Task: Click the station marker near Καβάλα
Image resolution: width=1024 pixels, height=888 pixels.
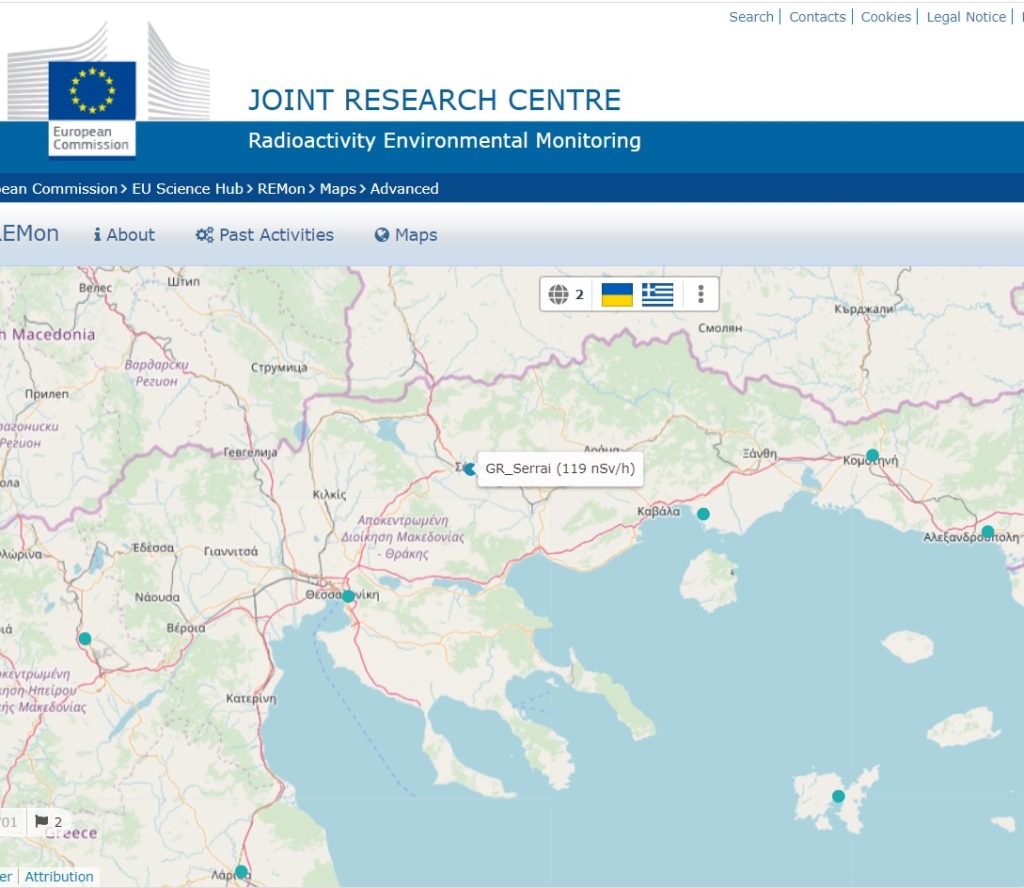Action: pyautogui.click(x=703, y=514)
